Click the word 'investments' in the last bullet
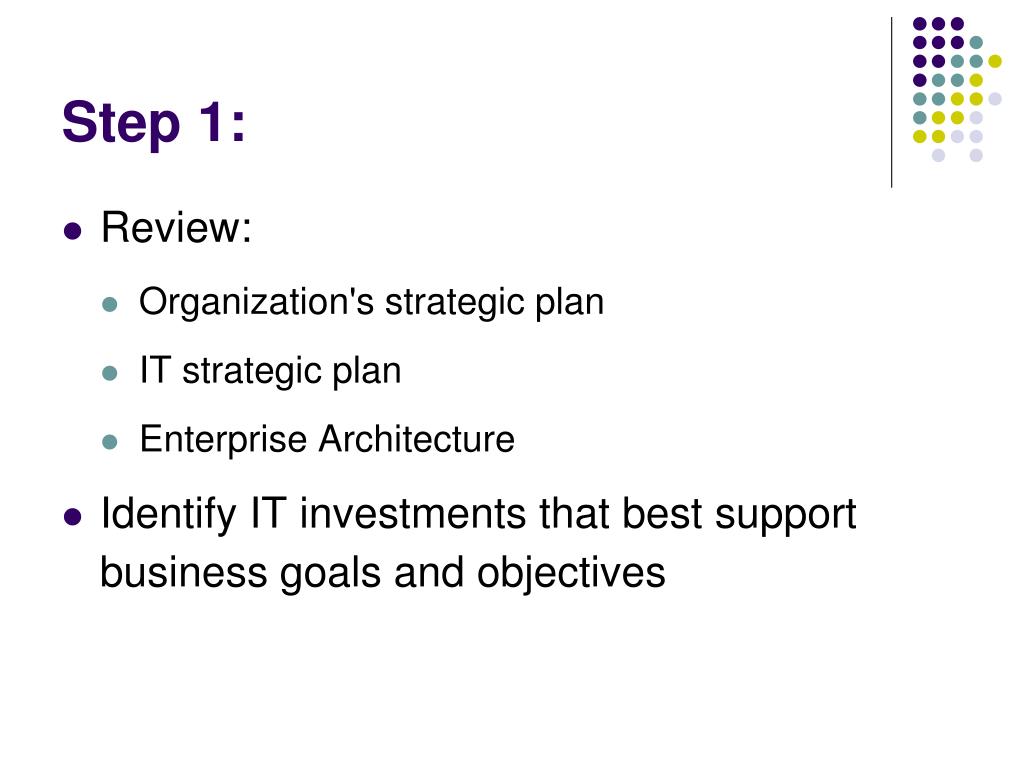This screenshot has width=1024, height=768. (x=413, y=513)
